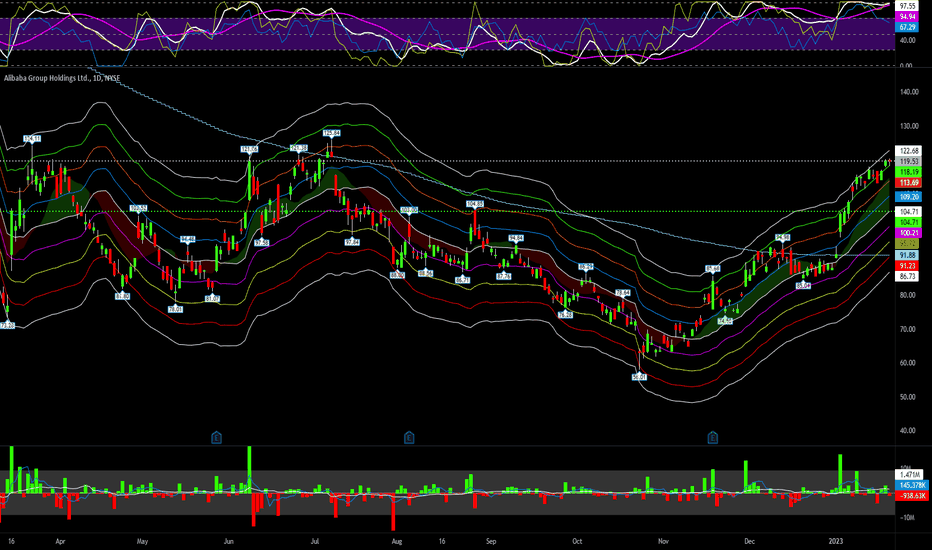The width and height of the screenshot is (932, 550).
Task: Click the blue 109.20 price tag
Action: tap(909, 197)
